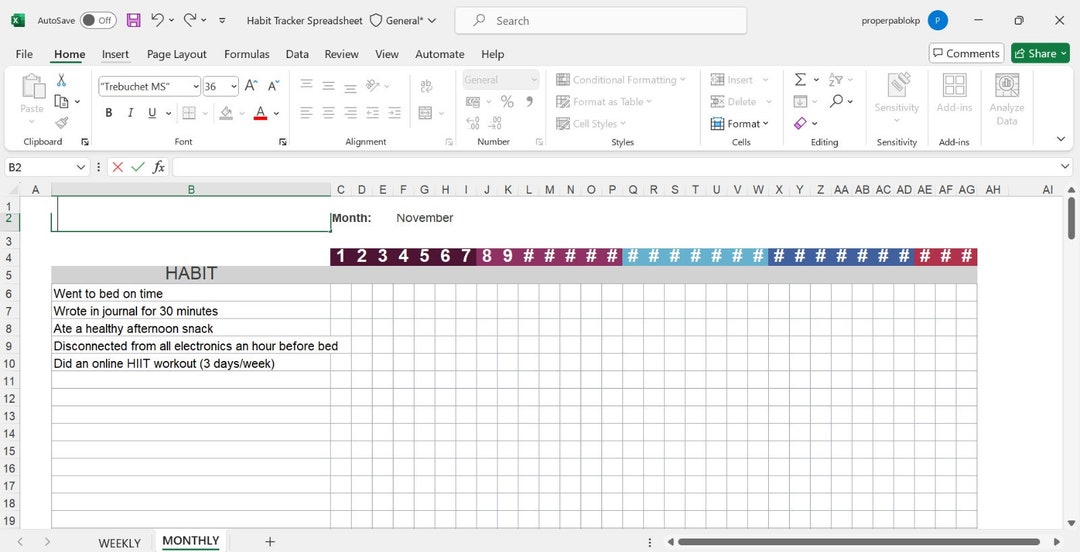Screen dimensions: 1080x552
Task: Click the vertical scrollbar thumb
Action: 1072,218
